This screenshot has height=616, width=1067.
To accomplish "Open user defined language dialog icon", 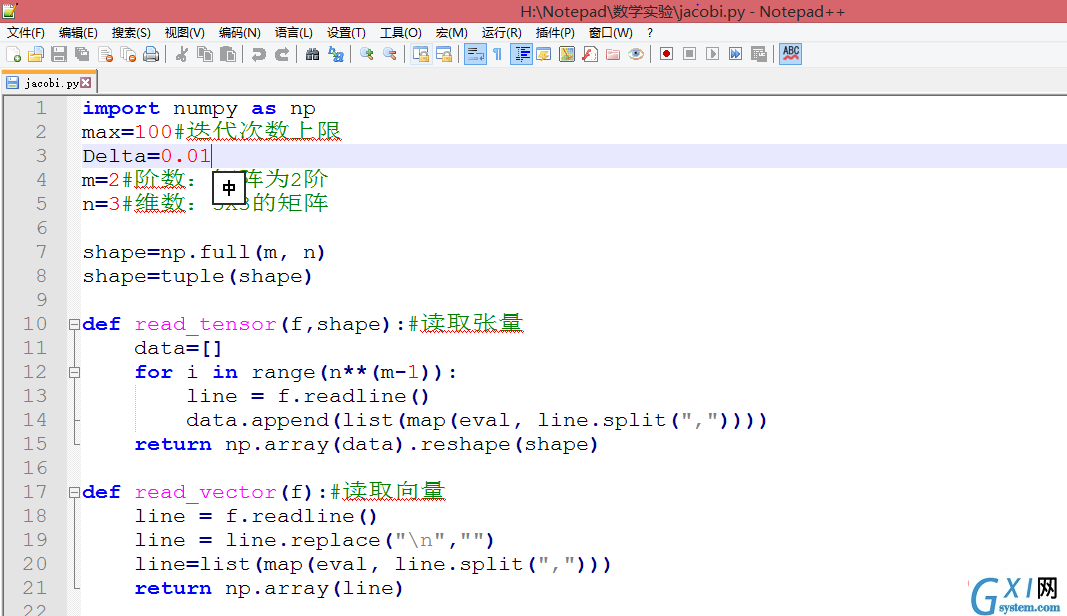I will (x=544, y=54).
